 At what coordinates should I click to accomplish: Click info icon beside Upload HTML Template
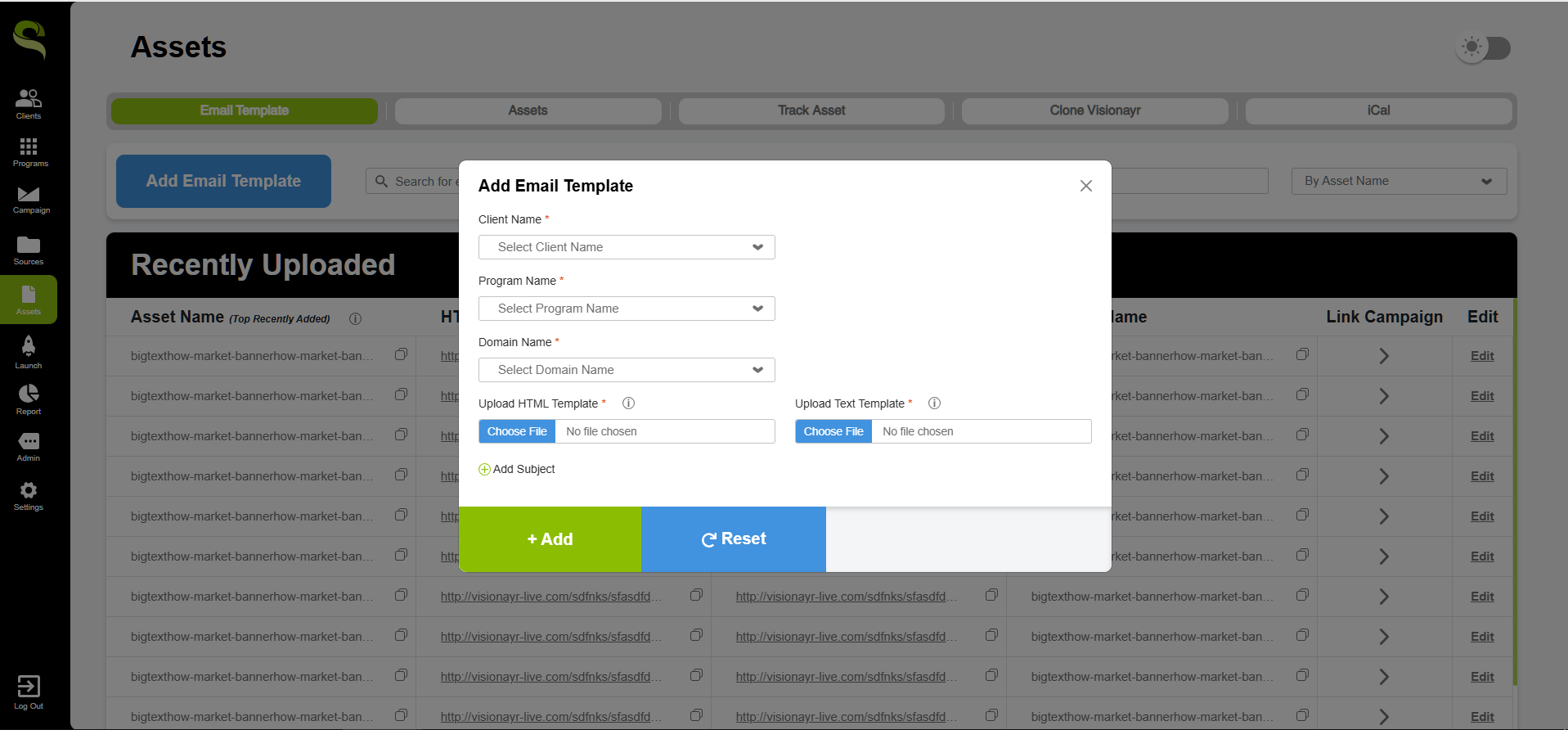[x=628, y=403]
